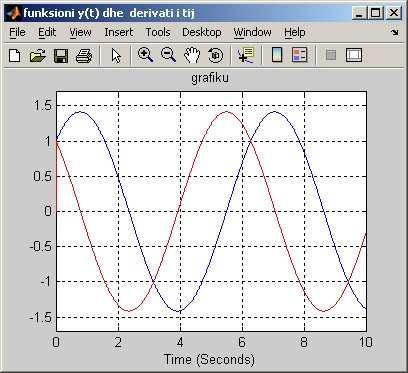408x373 pixels.
Task: Open the File menu
Action: (x=17, y=32)
